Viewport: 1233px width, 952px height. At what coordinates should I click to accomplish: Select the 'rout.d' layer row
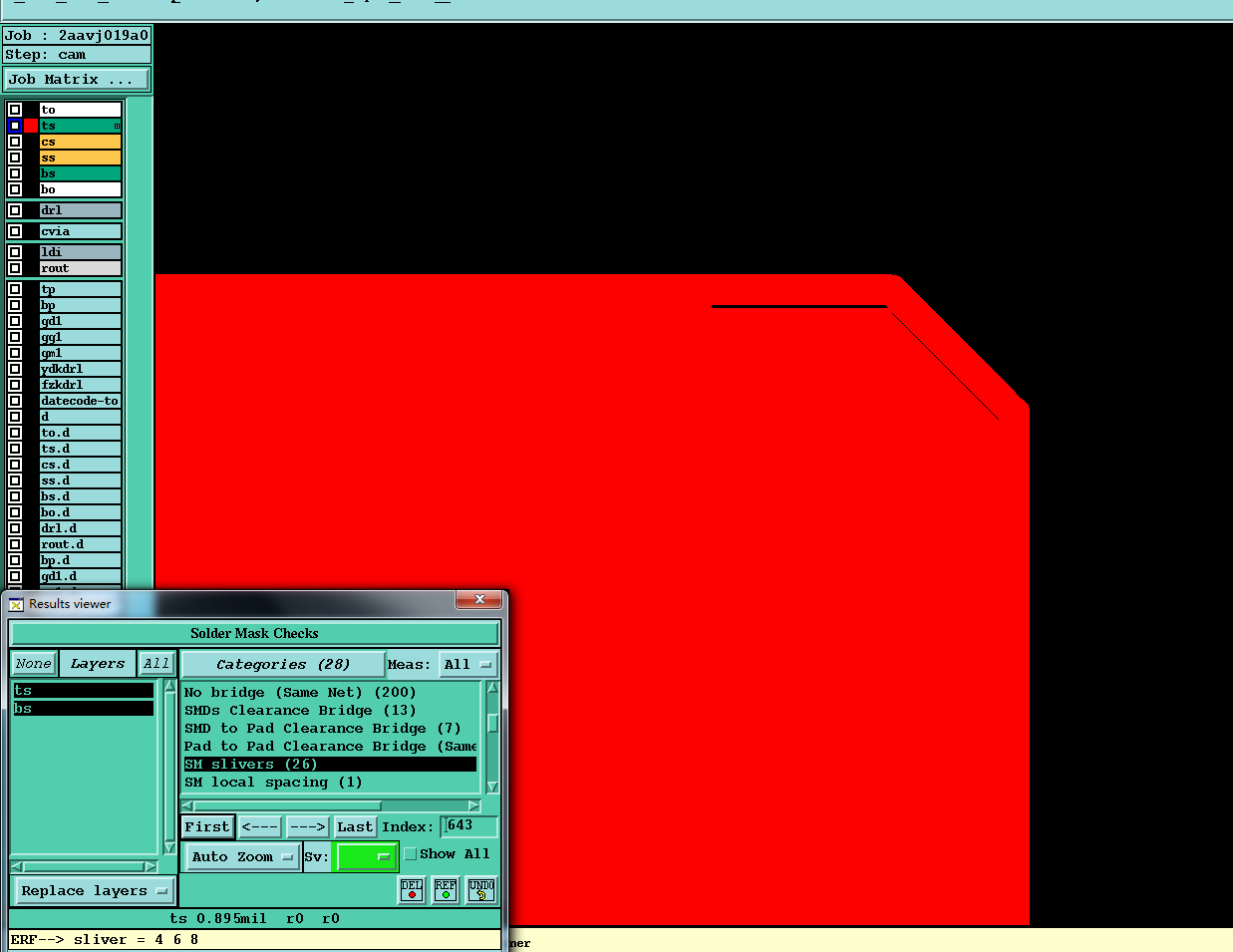(x=80, y=545)
